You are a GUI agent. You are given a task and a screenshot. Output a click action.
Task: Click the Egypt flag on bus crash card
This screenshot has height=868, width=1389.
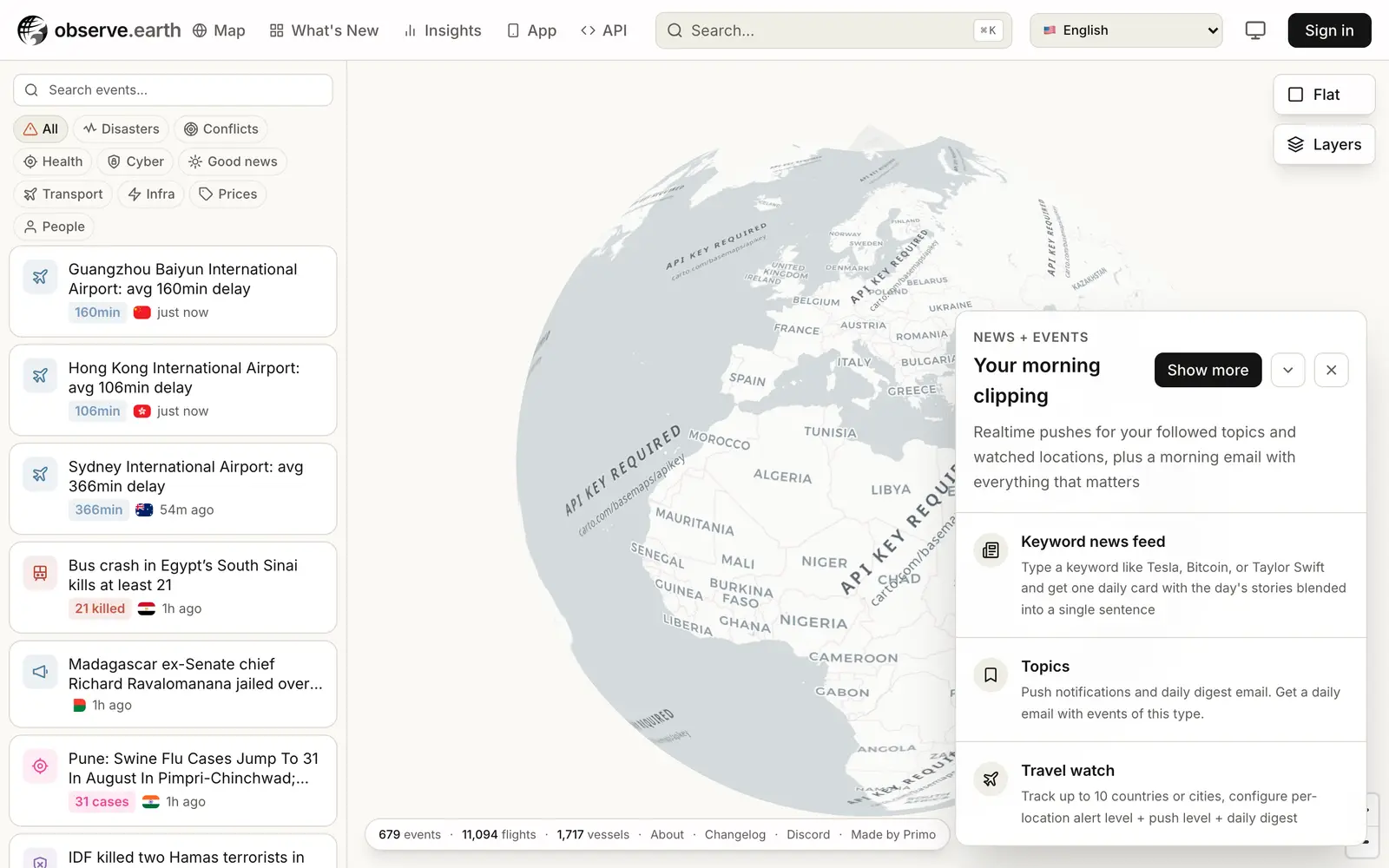click(x=147, y=608)
